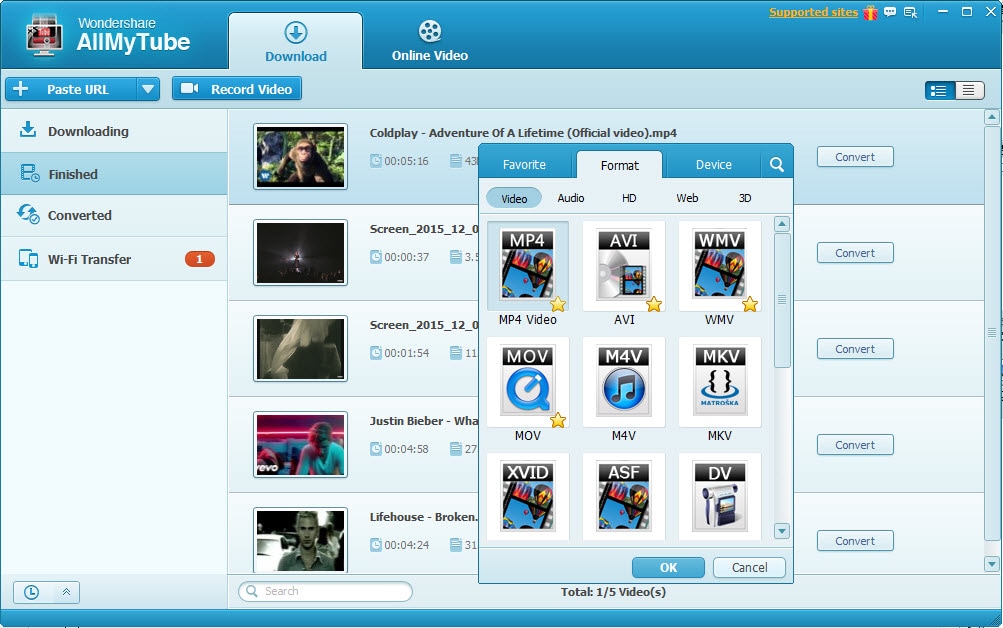Click Convert for the 00:01:54 screen recording
1003x628 pixels.
coord(855,349)
